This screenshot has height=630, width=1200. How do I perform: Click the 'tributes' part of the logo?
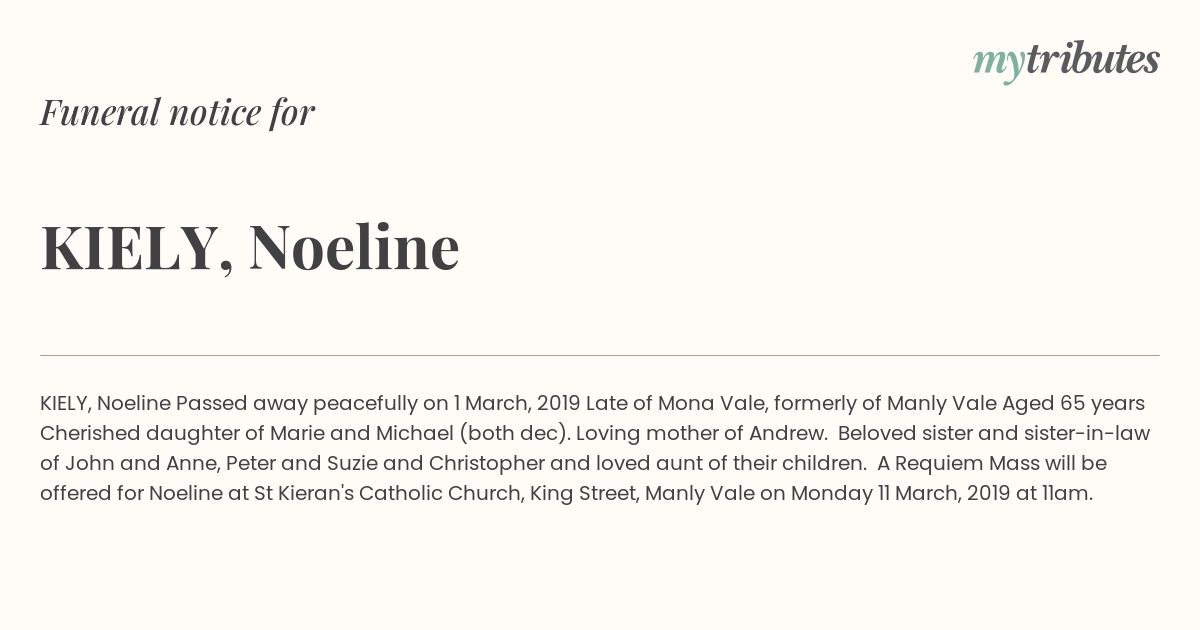1093,60
